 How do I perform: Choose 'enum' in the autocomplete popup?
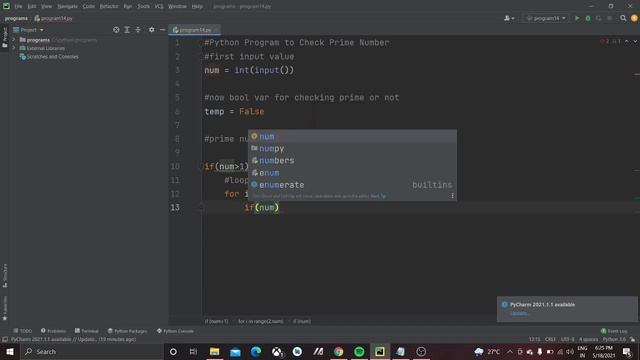click(x=352, y=173)
